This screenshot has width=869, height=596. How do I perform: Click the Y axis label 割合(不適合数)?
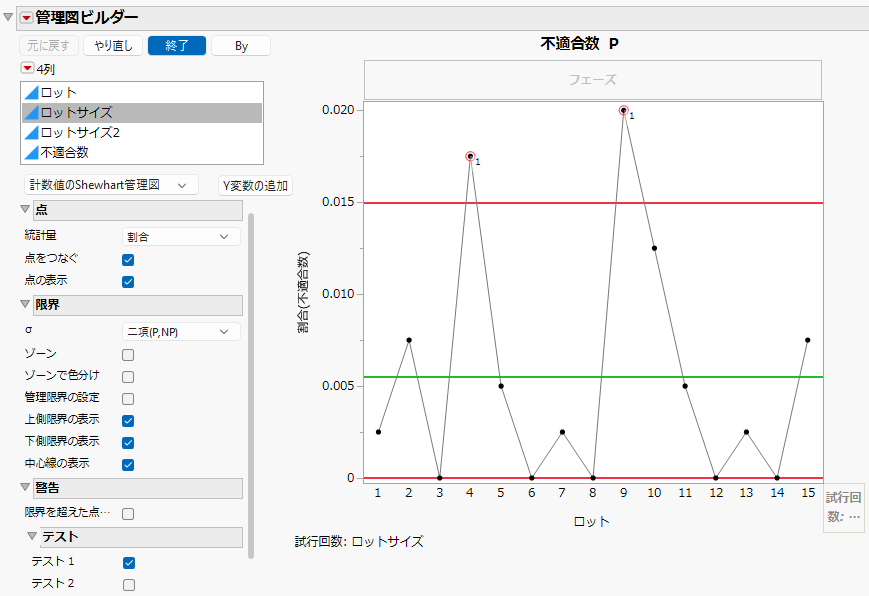(303, 292)
